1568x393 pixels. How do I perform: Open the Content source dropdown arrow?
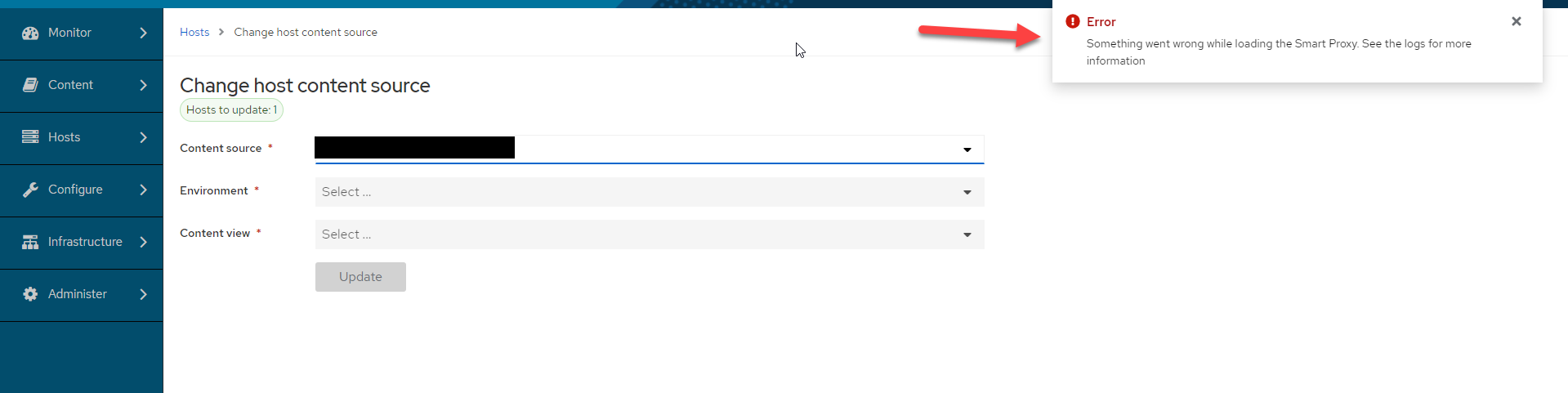click(x=967, y=150)
